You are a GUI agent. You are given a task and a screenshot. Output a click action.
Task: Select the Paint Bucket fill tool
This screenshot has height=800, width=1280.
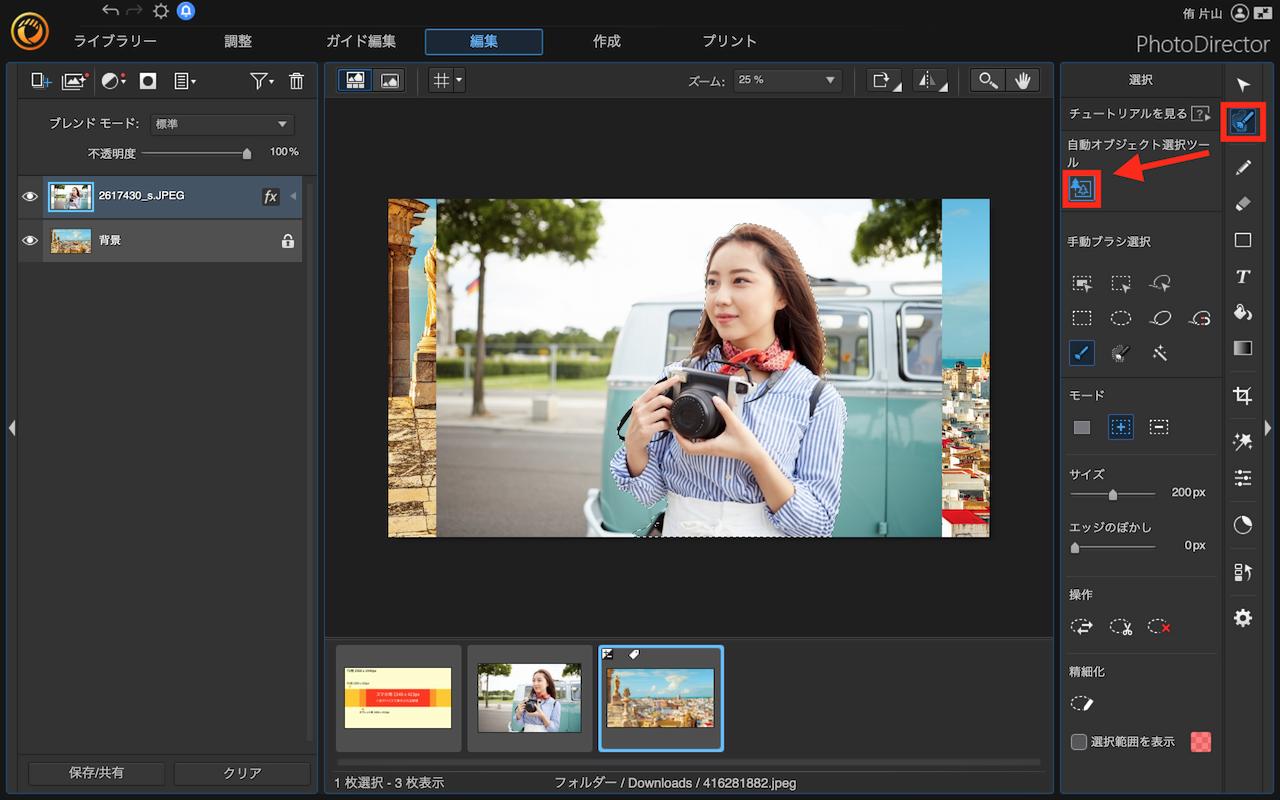tap(1242, 313)
